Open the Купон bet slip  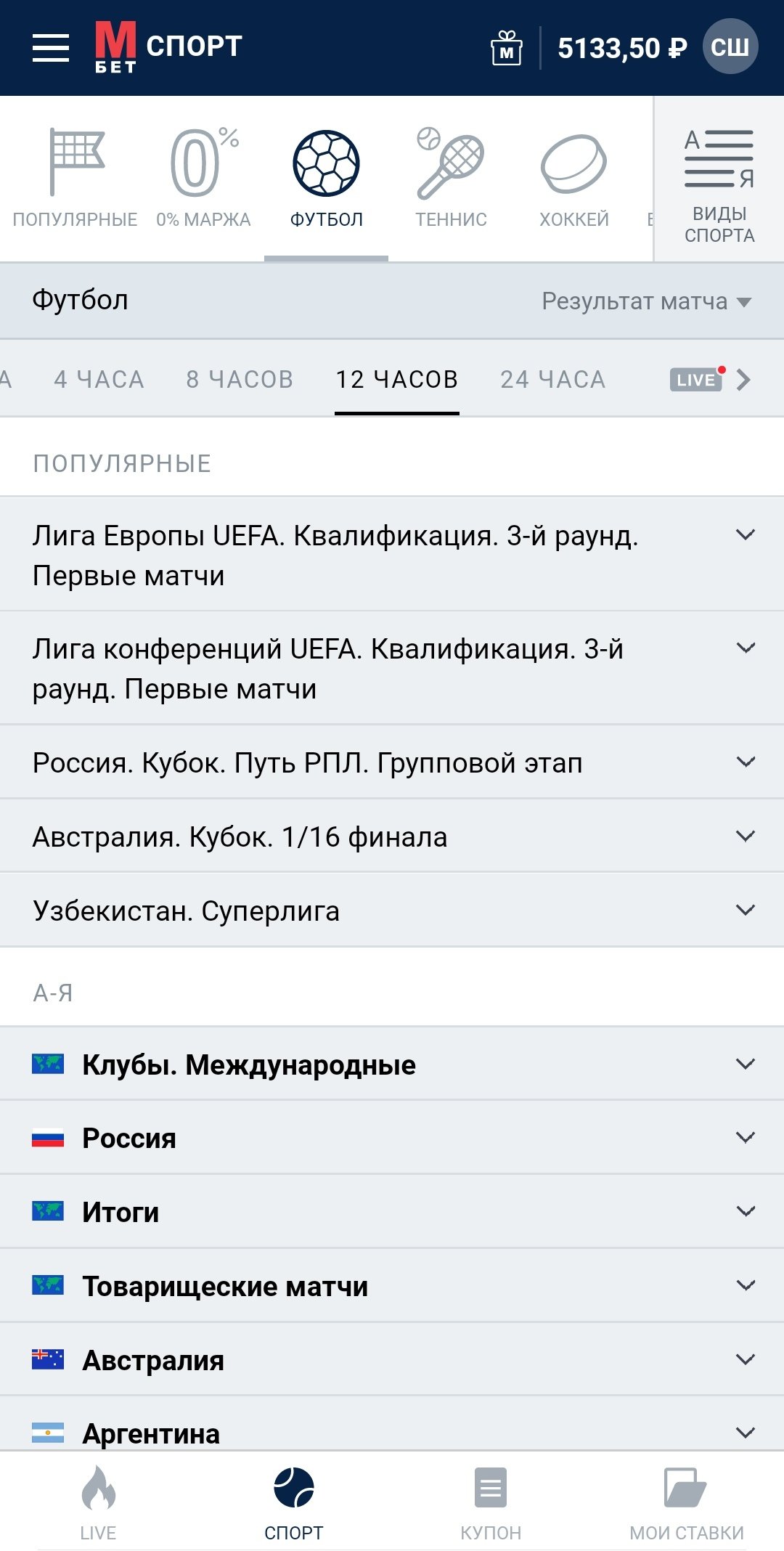[491, 1502]
